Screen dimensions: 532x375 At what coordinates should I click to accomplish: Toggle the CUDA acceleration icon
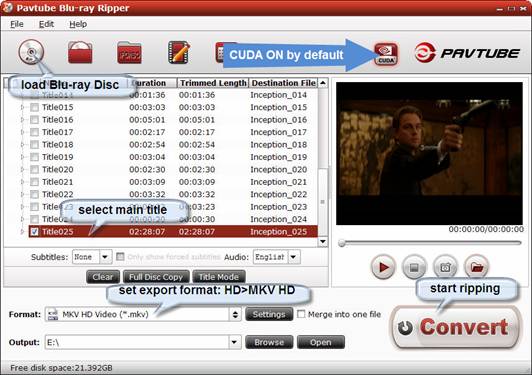tap(386, 54)
